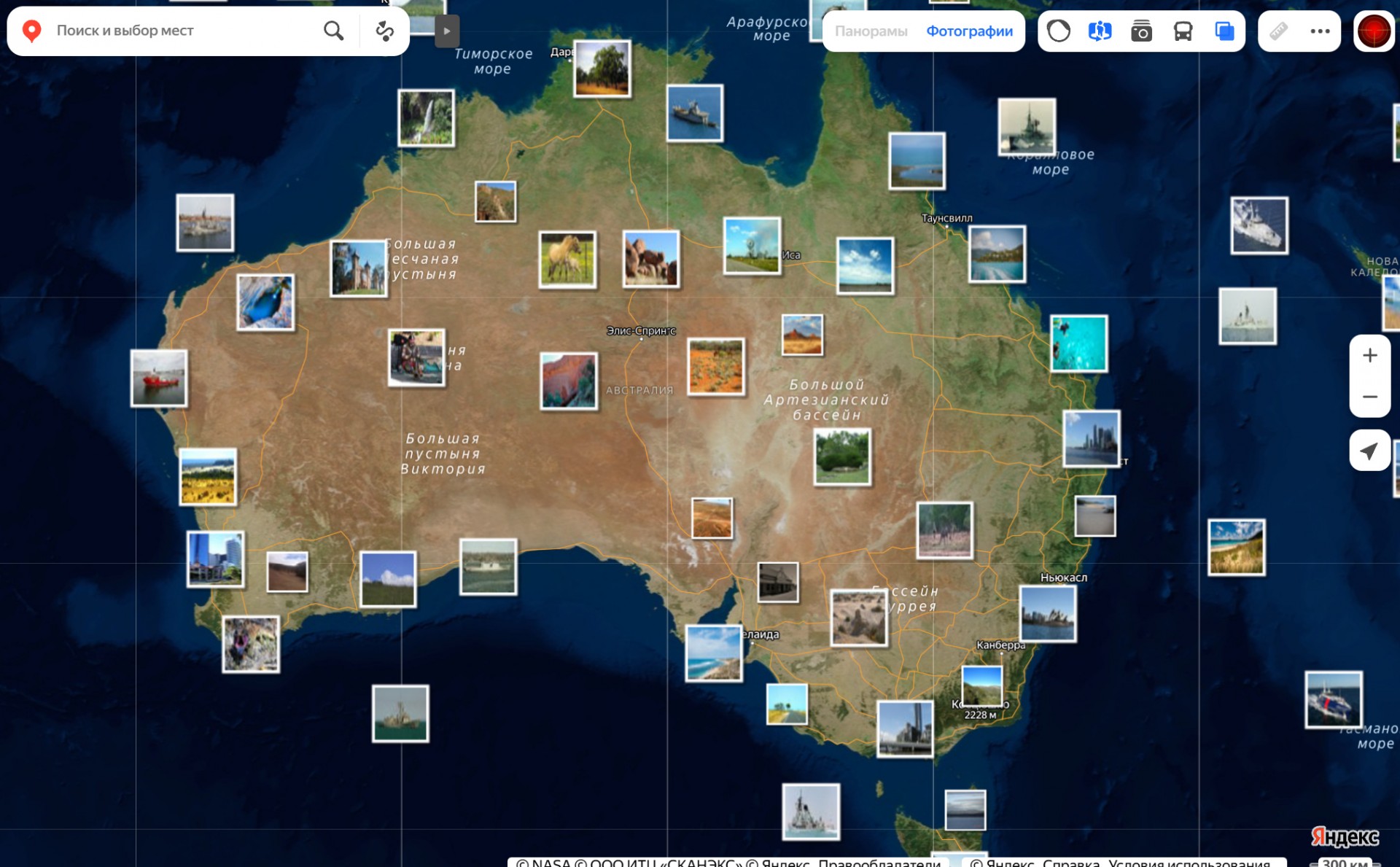Open the seated person photo thumbnail
The width and height of the screenshot is (1400, 867).
[x=416, y=357]
